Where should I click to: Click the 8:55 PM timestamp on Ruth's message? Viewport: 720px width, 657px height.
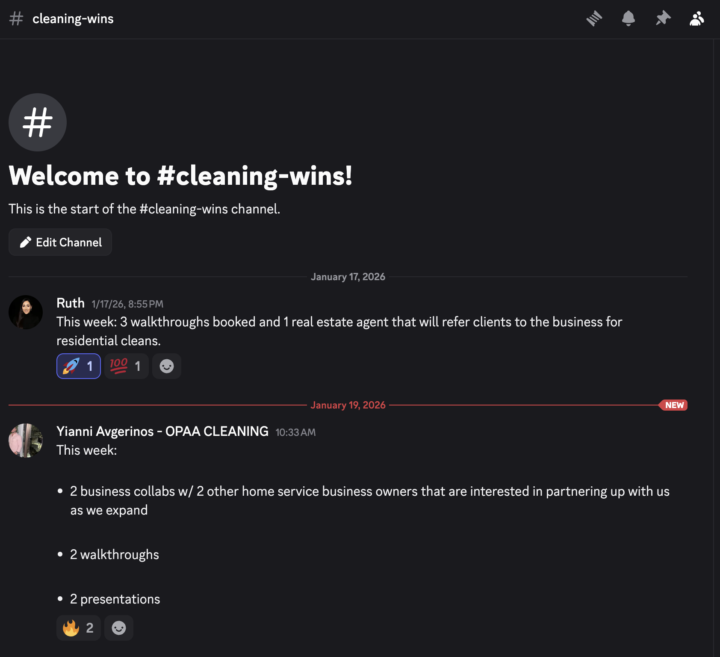coord(127,304)
